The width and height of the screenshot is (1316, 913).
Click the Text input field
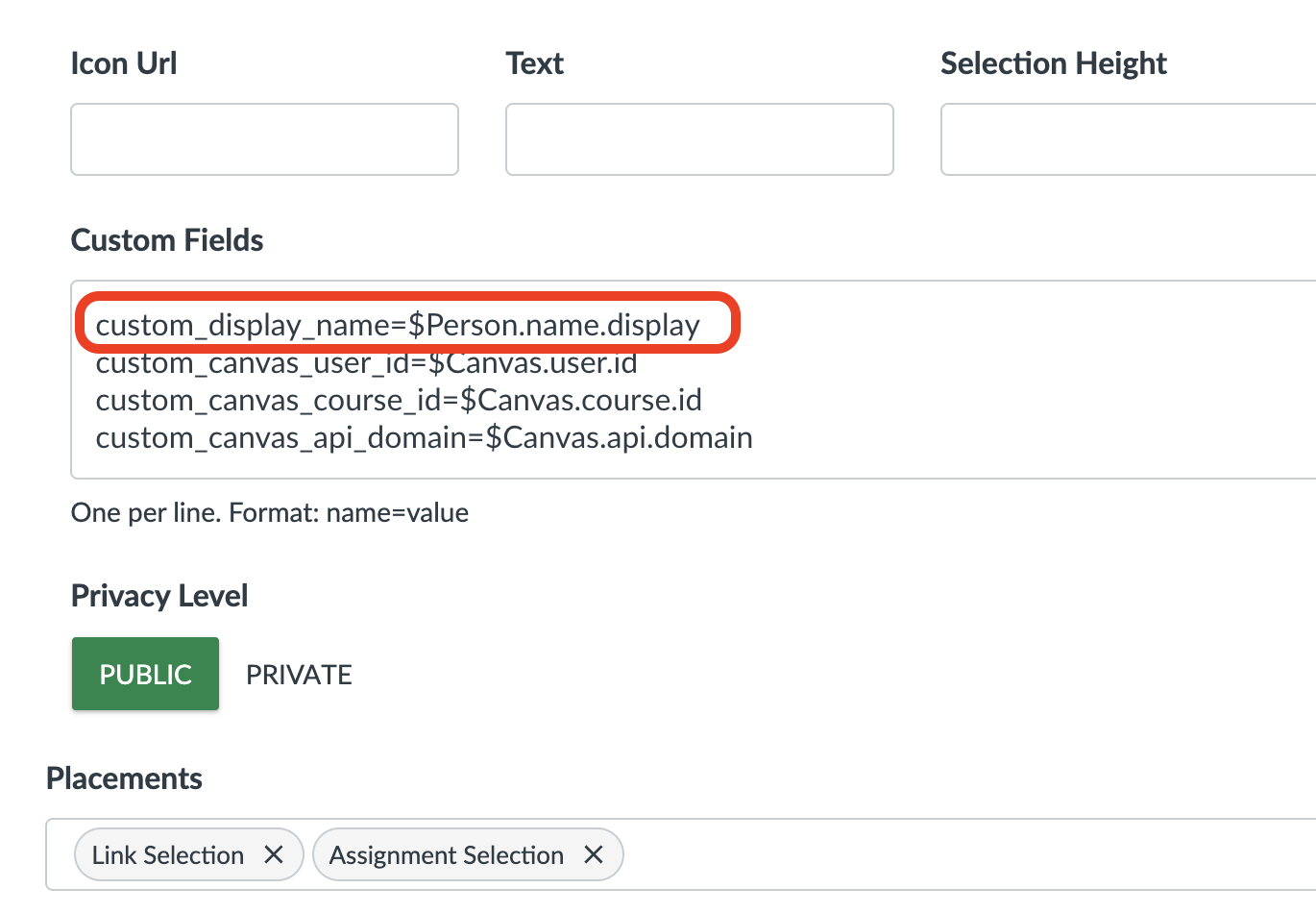pyautogui.click(x=699, y=139)
